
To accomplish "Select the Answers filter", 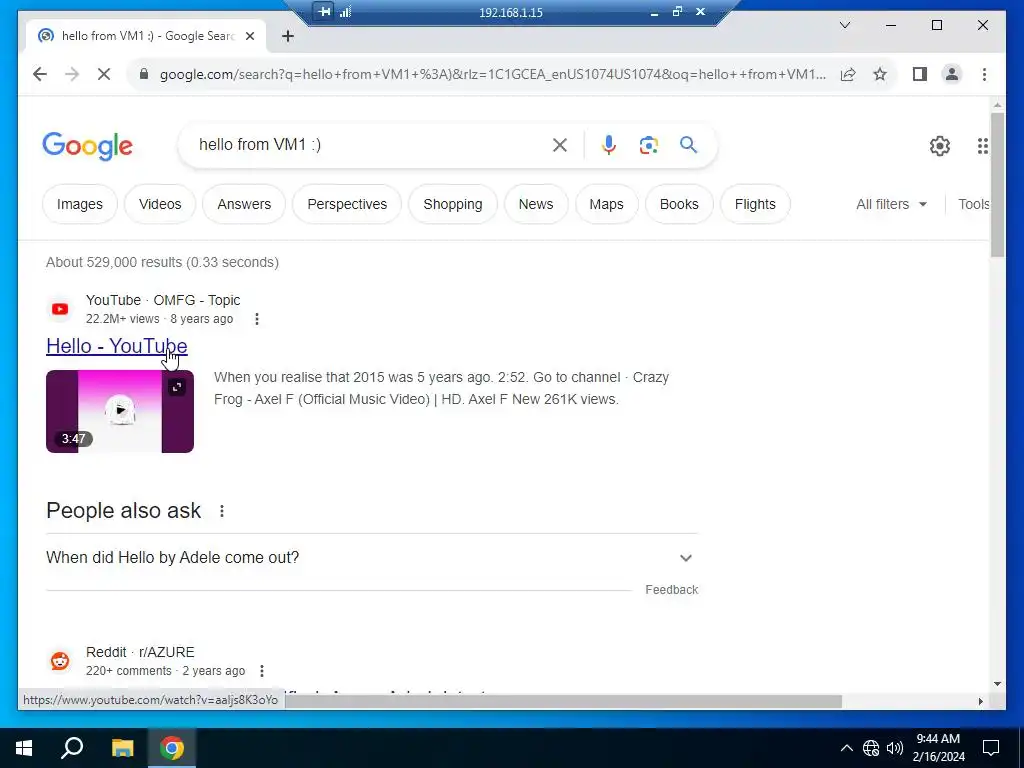I will 244,204.
